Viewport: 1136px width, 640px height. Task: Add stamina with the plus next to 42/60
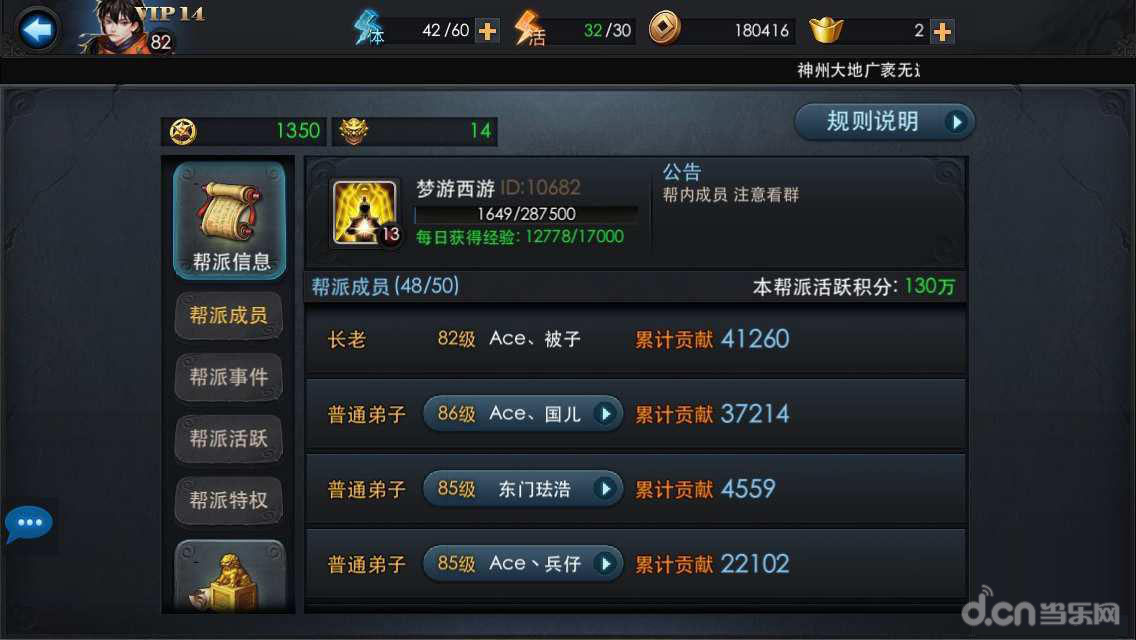pos(488,31)
